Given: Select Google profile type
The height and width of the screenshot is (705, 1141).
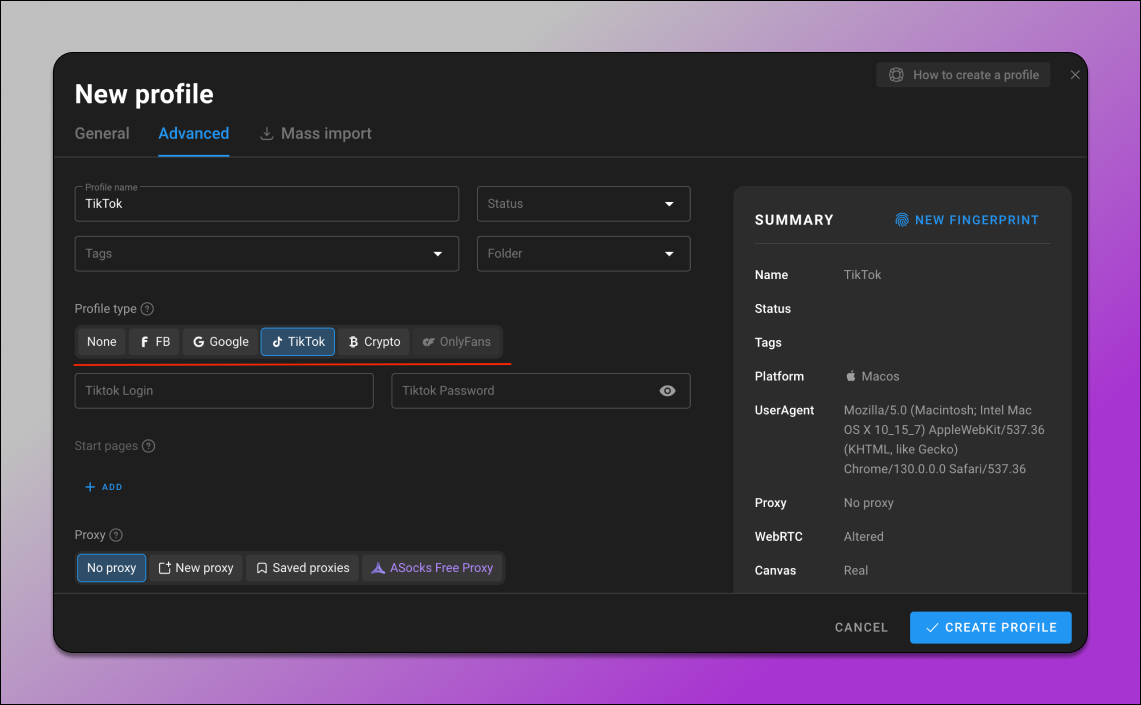Looking at the screenshot, I should click(220, 342).
